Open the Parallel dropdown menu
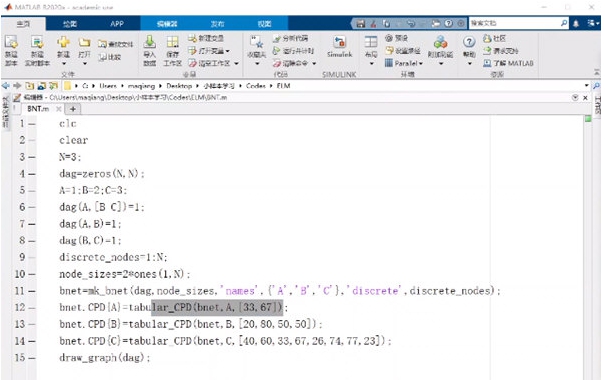The height and width of the screenshot is (380, 605). (404, 63)
